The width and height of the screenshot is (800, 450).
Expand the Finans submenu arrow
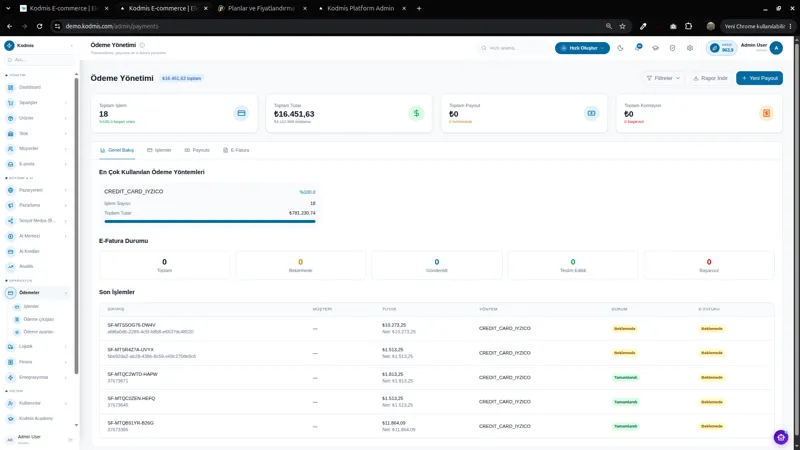[x=66, y=362]
